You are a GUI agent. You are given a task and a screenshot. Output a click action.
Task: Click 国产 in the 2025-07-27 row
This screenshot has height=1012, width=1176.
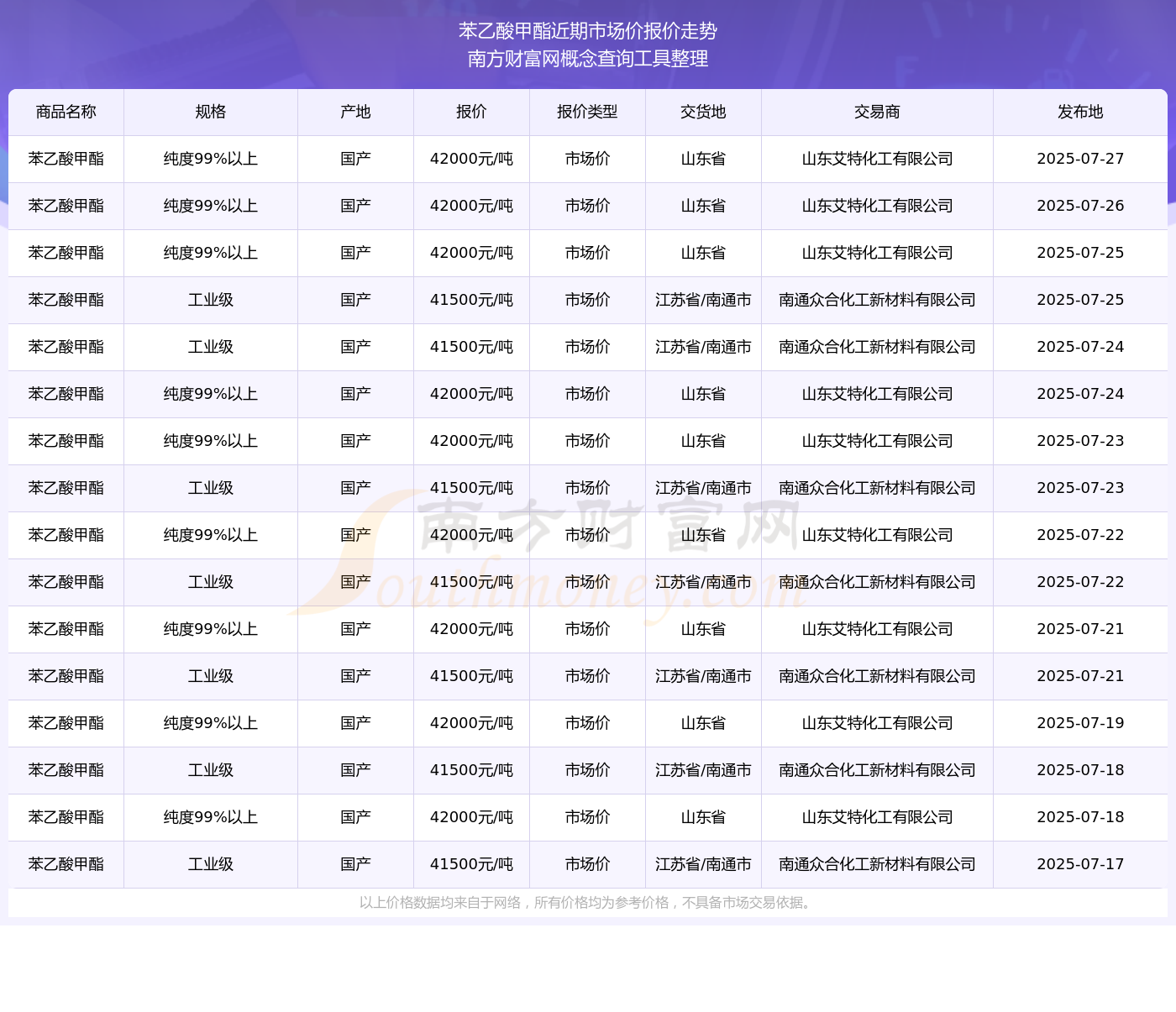coord(356,159)
